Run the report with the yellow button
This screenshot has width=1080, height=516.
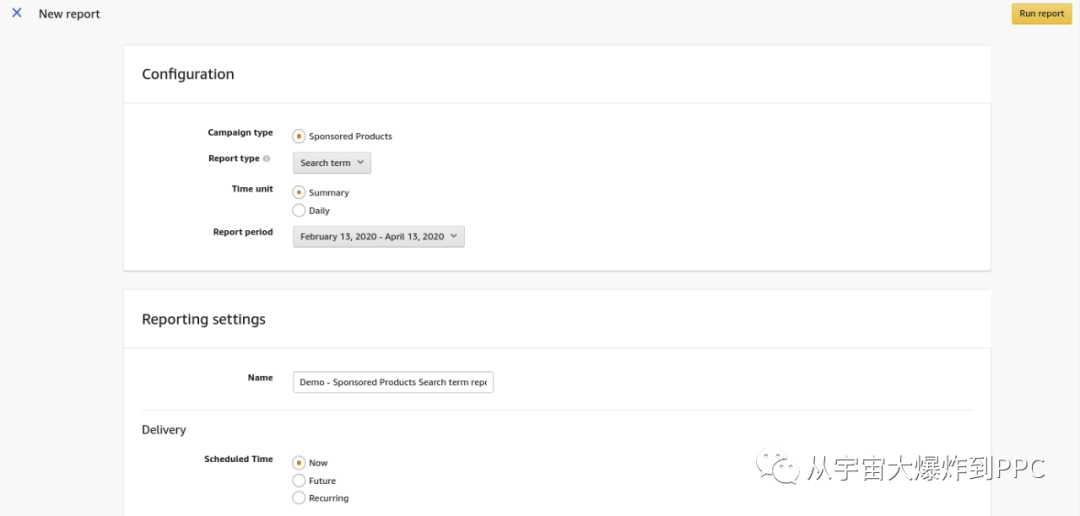tap(1041, 14)
